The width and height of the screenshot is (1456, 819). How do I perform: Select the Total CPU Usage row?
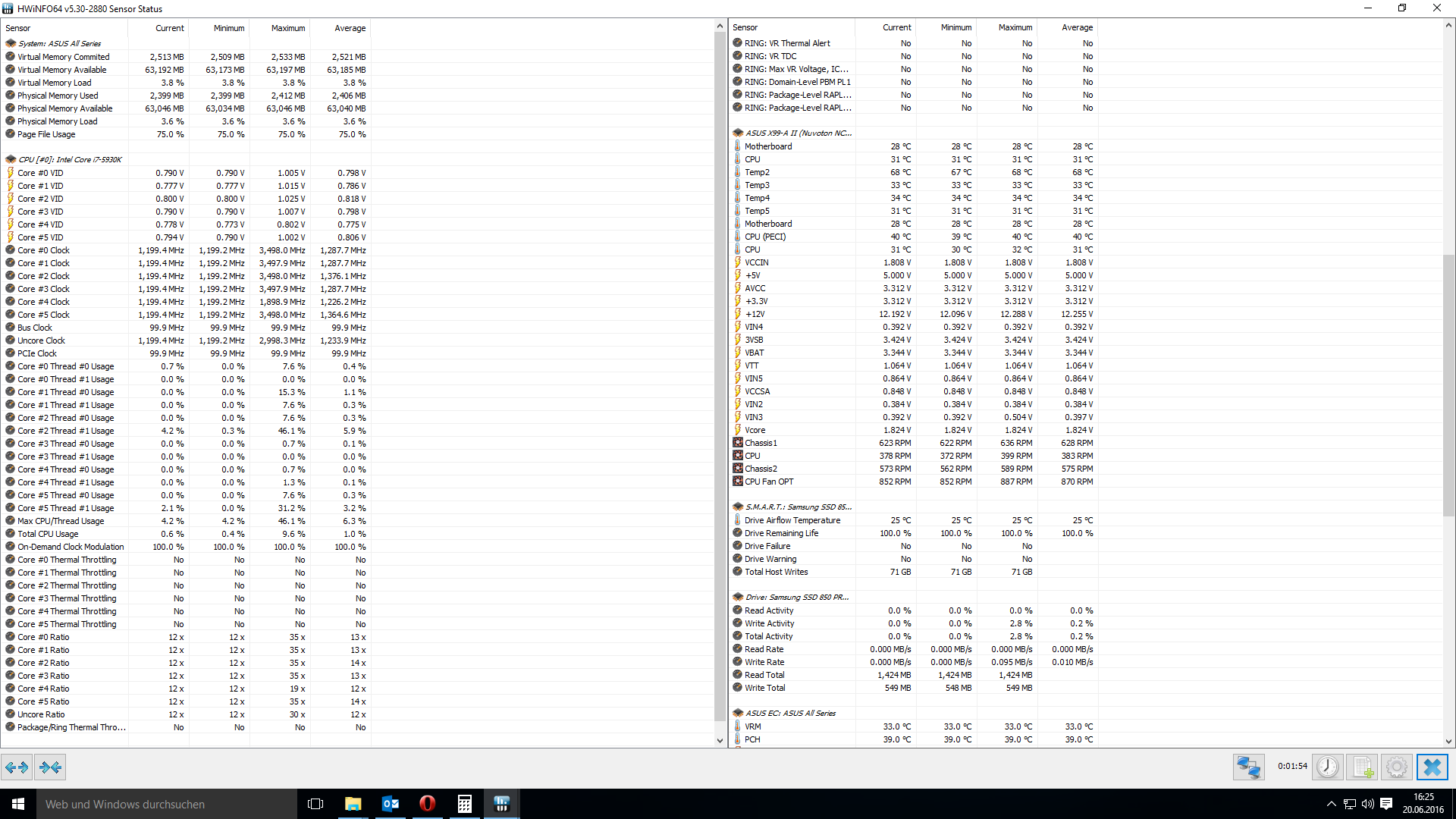tap(48, 534)
